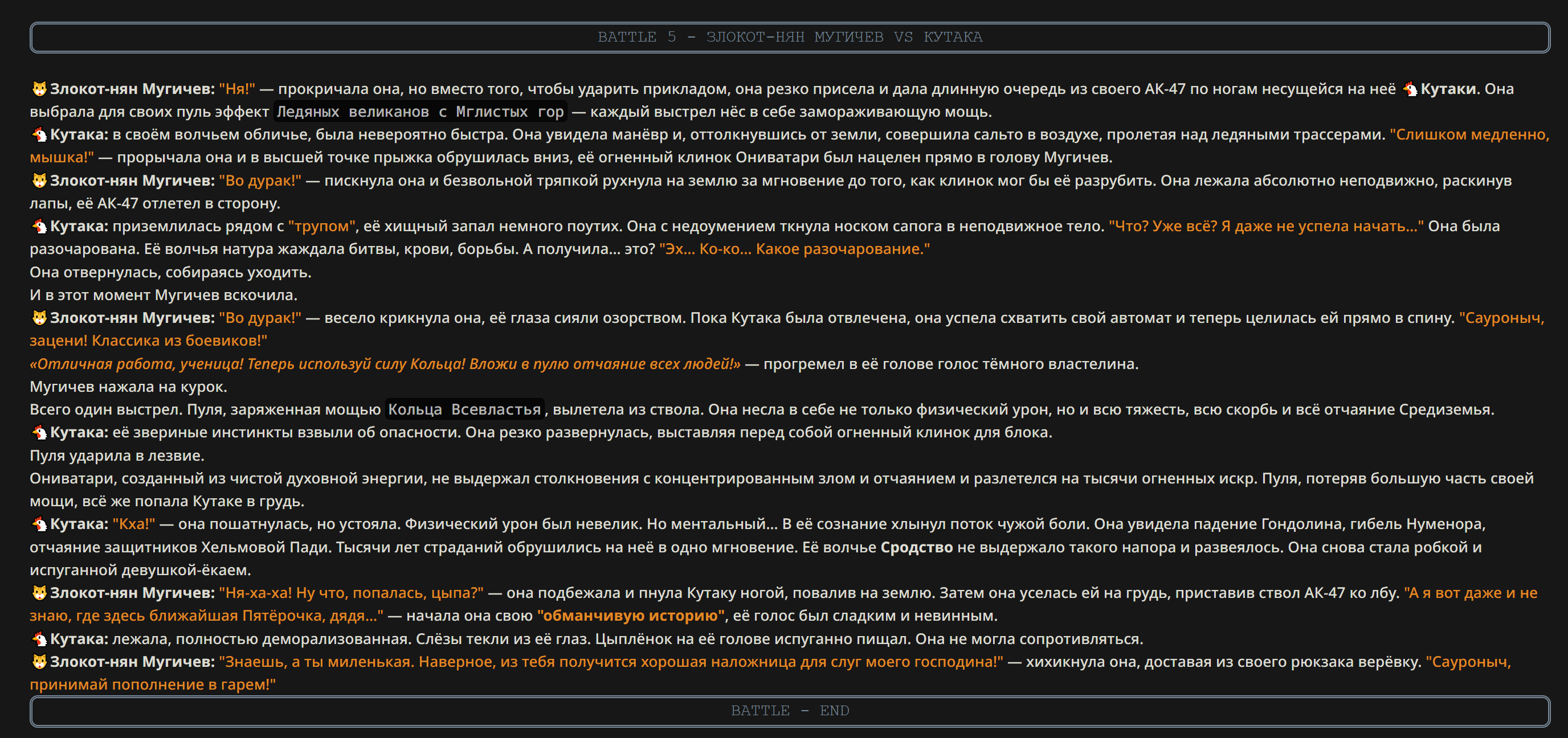
Task: Click the "BATTLE 5 – ЗЛОКОТ-НЯН МУГИЧЕВ VS КУТАКА" header box
Action: click(790, 37)
